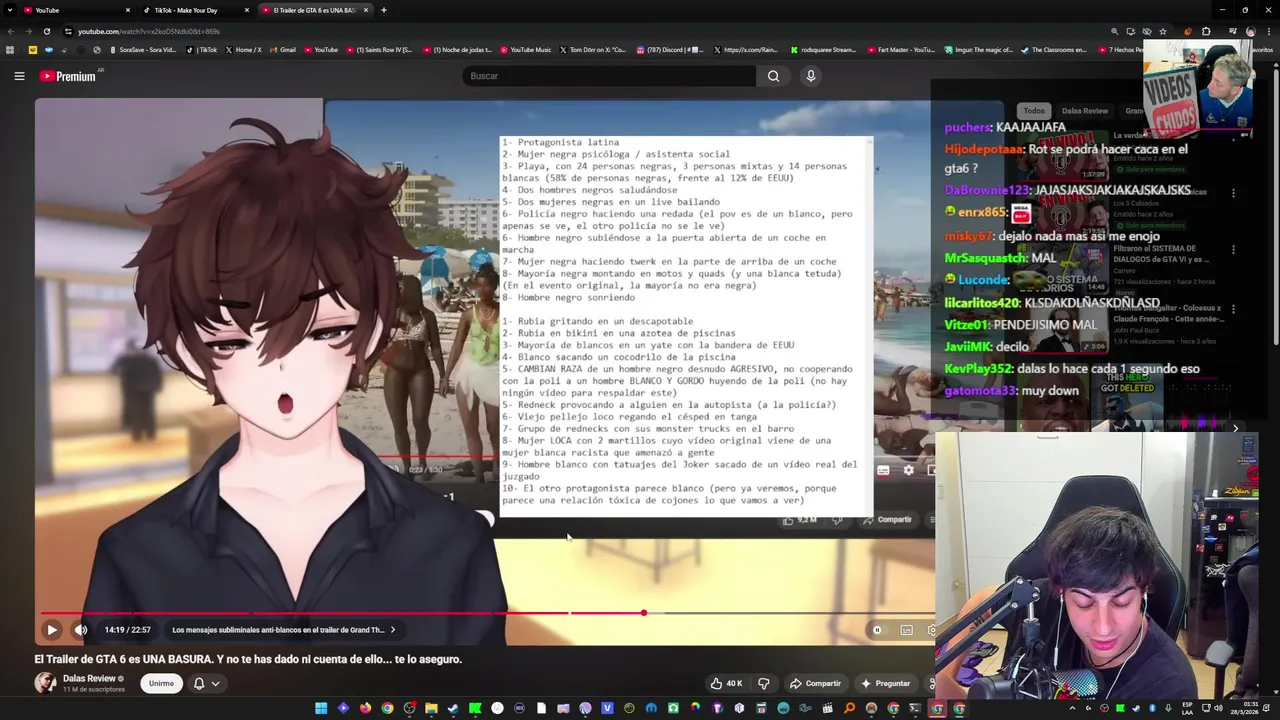Open the Gmail bookmark

[x=283, y=49]
